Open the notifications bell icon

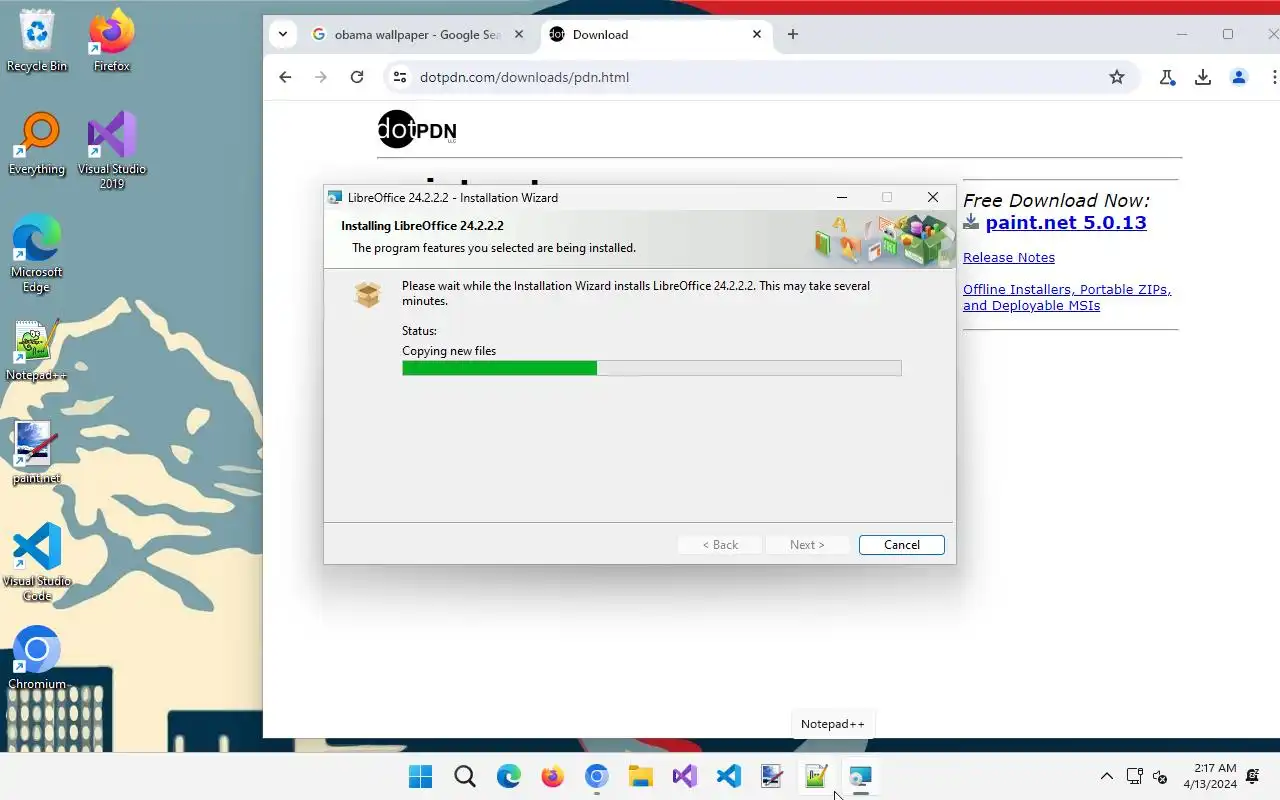[1253, 776]
